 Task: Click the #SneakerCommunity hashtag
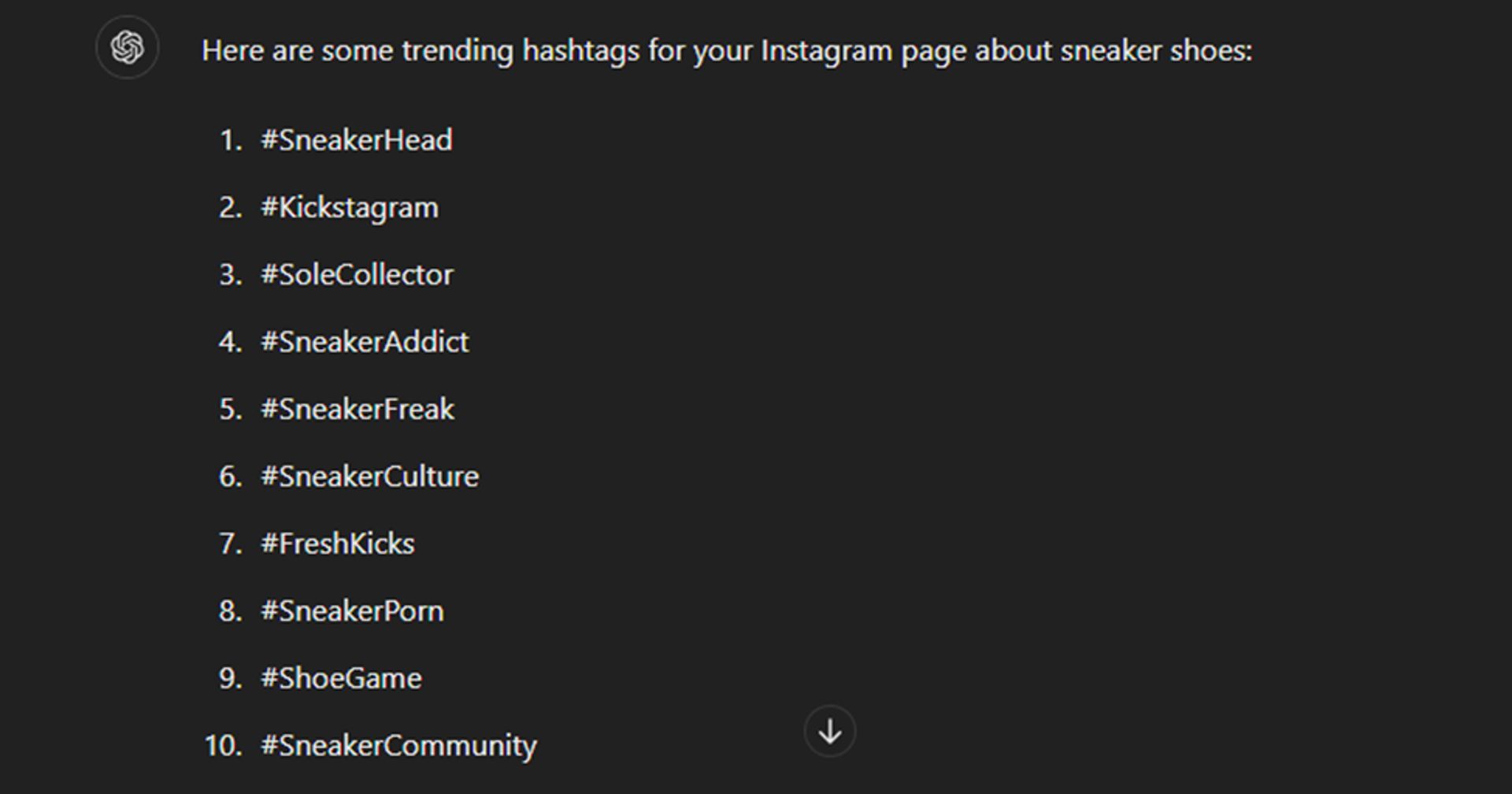399,746
